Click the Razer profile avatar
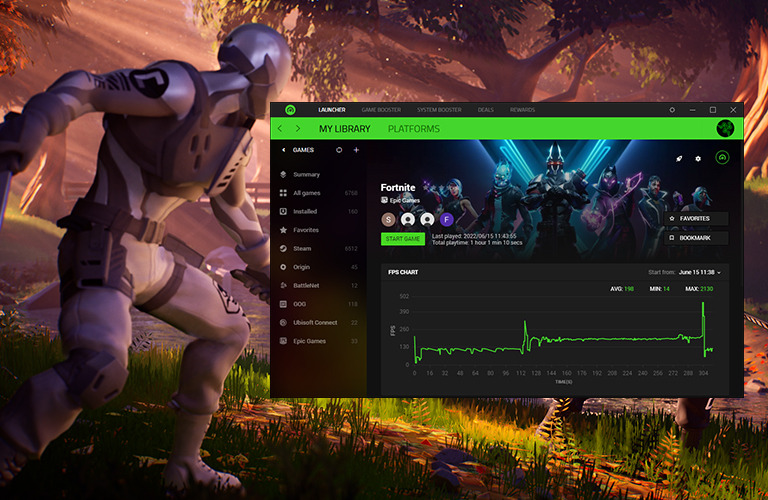The image size is (768, 500). pyautogui.click(x=726, y=129)
